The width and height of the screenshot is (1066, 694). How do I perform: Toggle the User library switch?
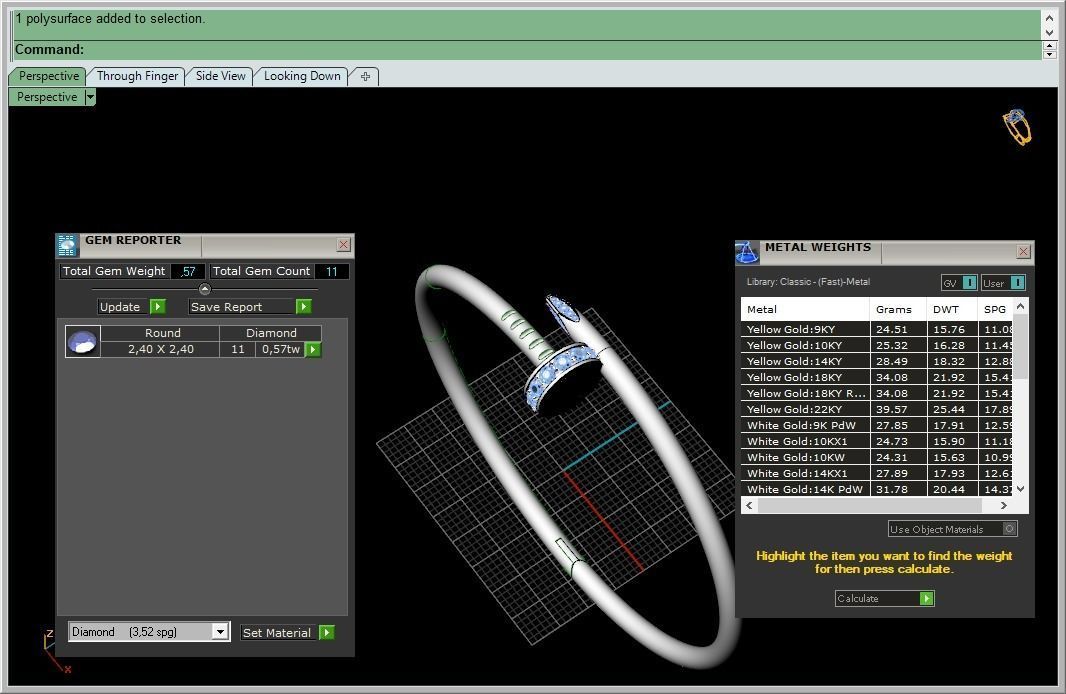pyautogui.click(x=1018, y=283)
